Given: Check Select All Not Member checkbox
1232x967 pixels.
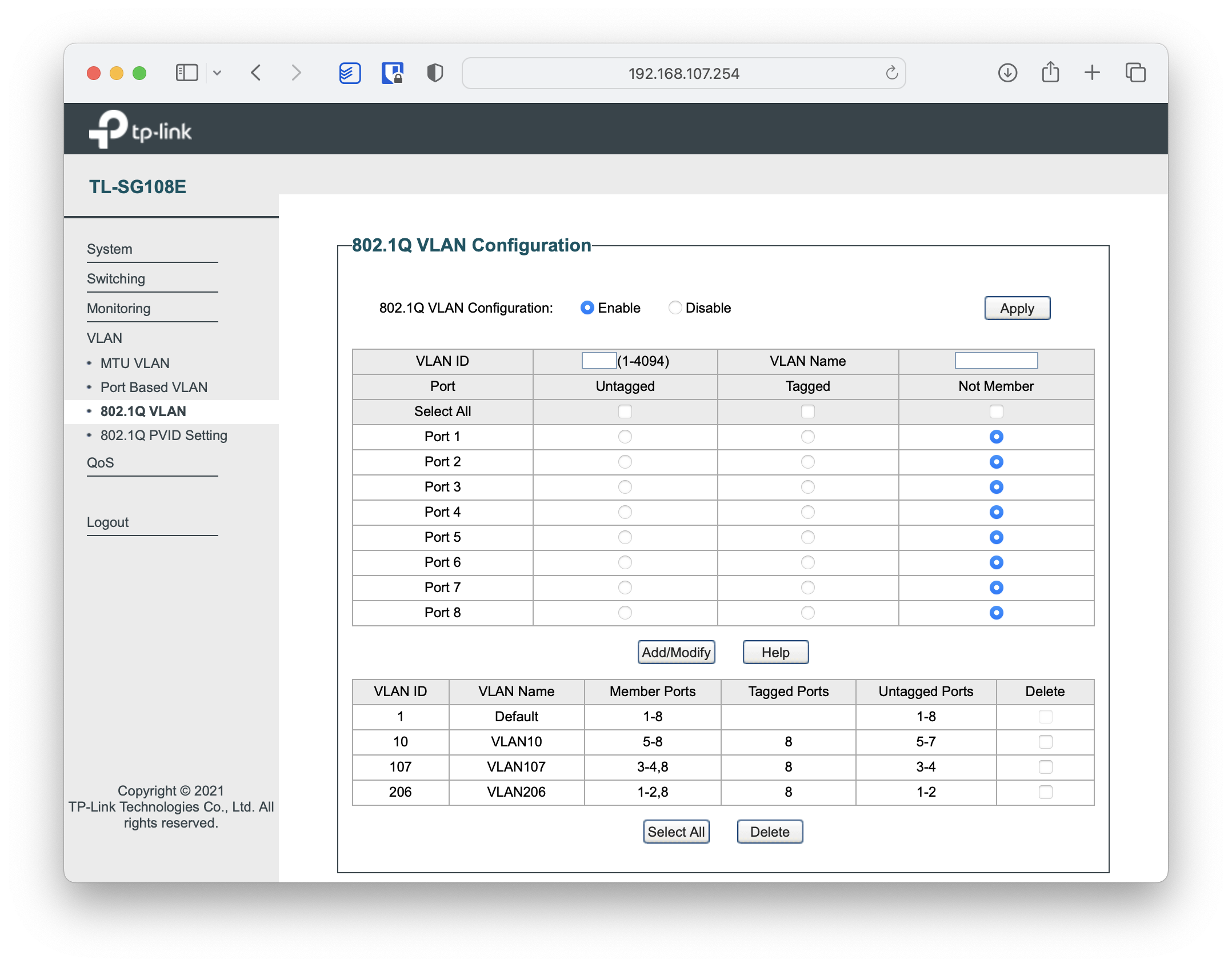Looking at the screenshot, I should click(x=996, y=411).
